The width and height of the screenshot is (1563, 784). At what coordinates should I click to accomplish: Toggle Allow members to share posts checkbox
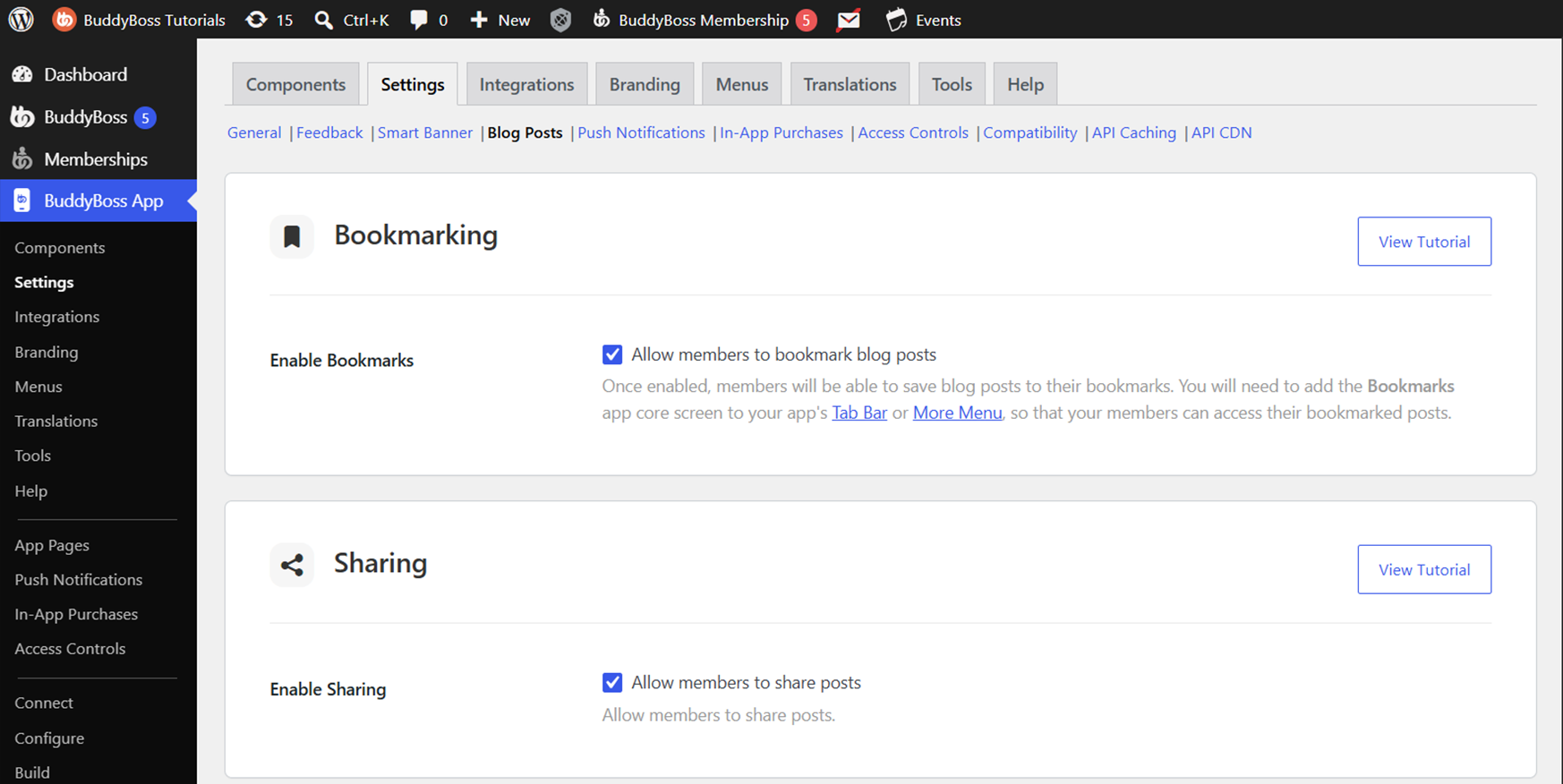pos(612,682)
